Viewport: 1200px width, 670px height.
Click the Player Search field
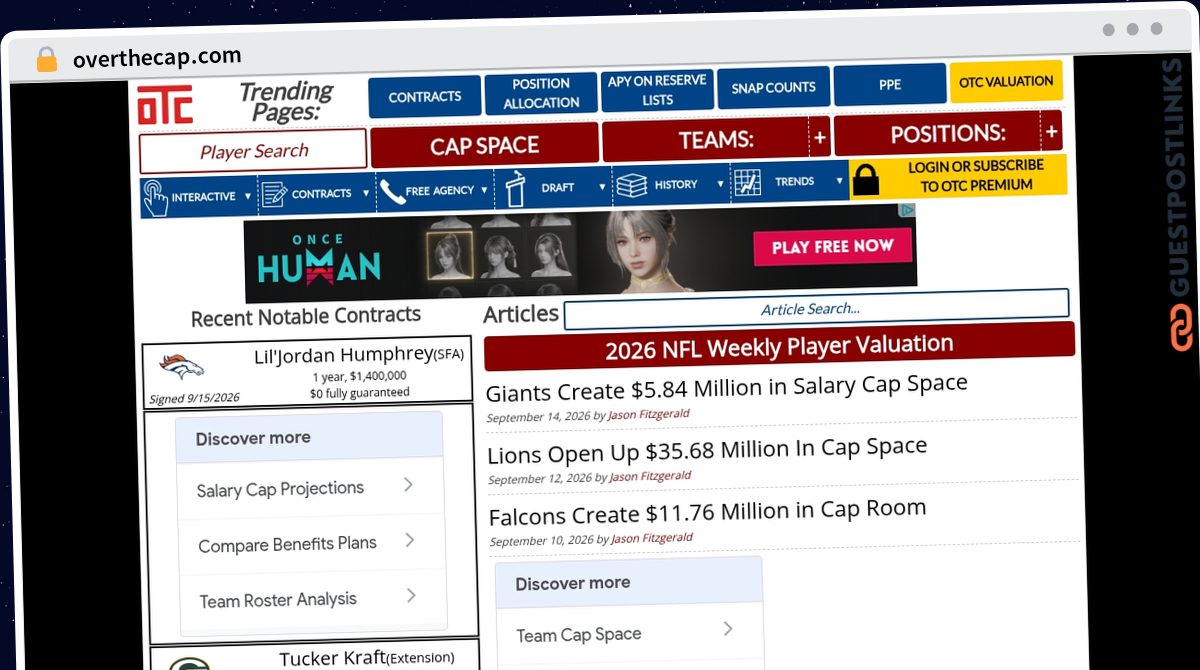[253, 151]
